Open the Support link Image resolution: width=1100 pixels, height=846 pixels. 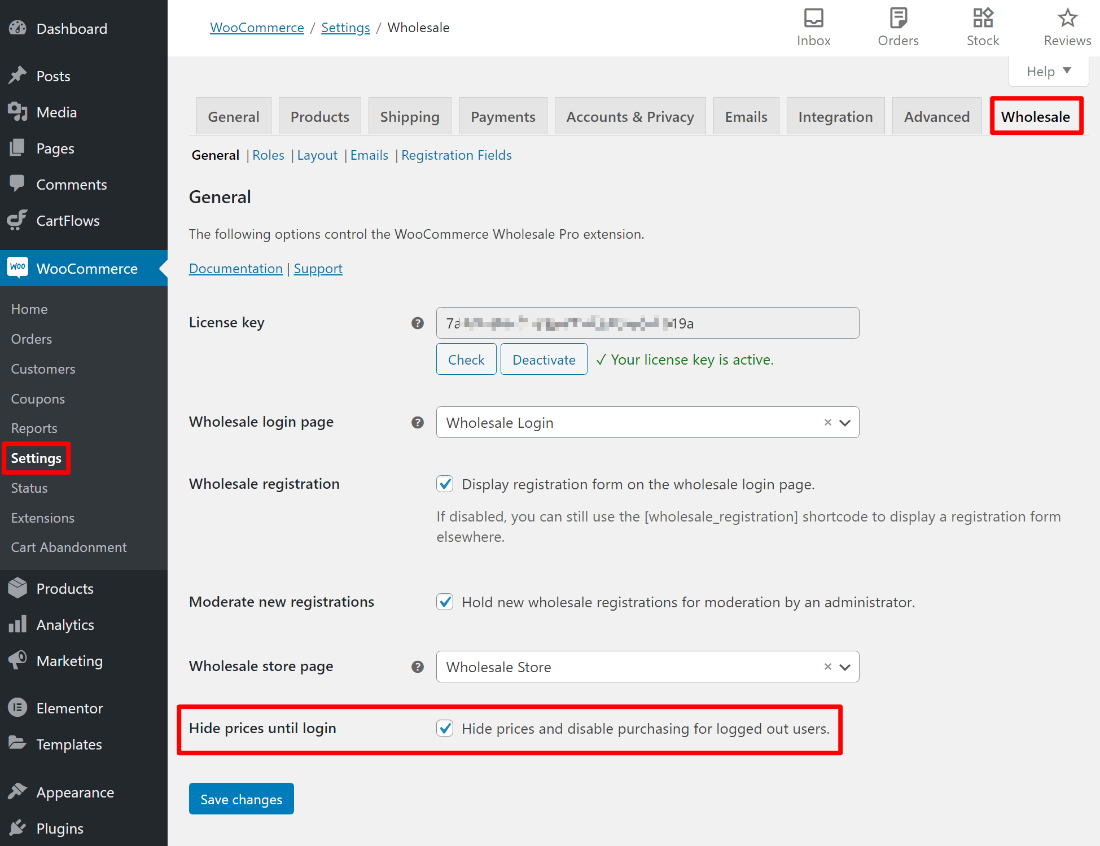click(x=318, y=269)
